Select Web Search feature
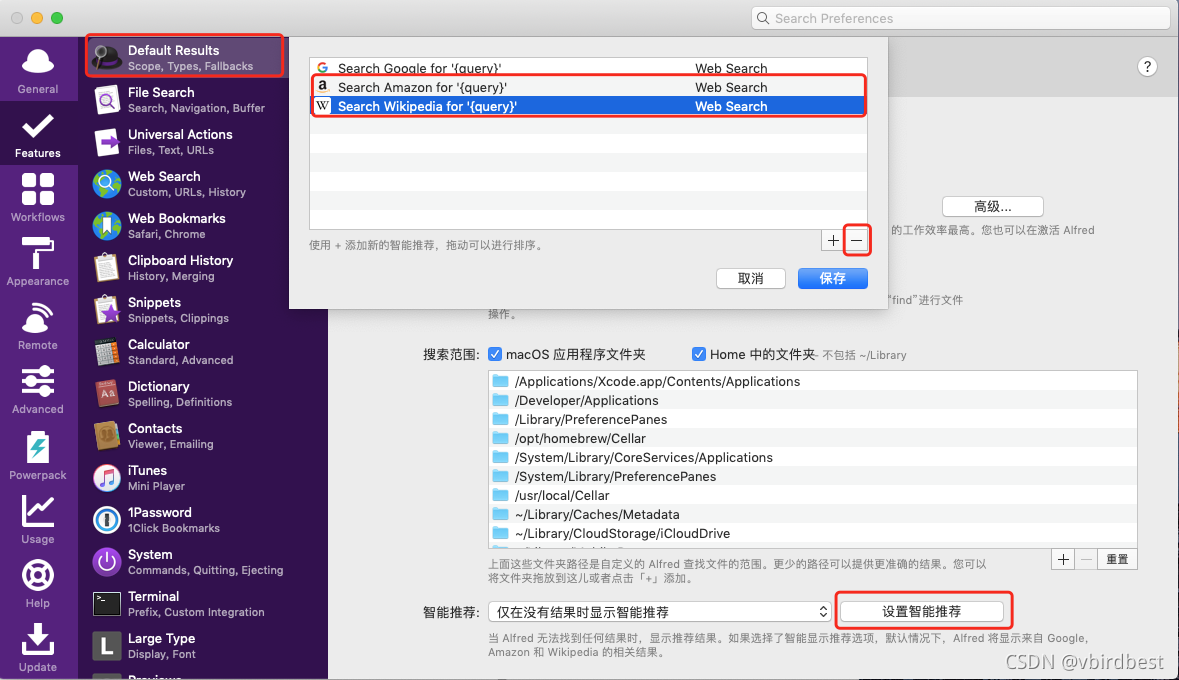This screenshot has height=680, width=1179. [x=185, y=184]
